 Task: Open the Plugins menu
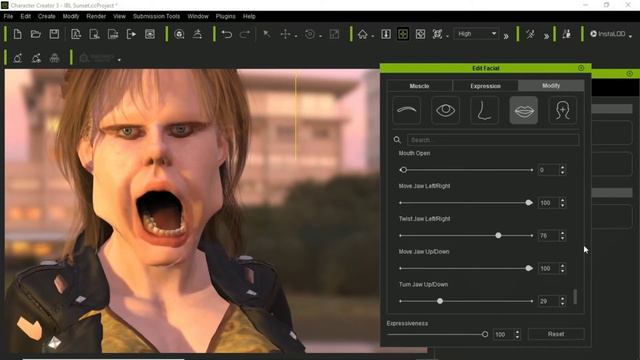[226, 16]
